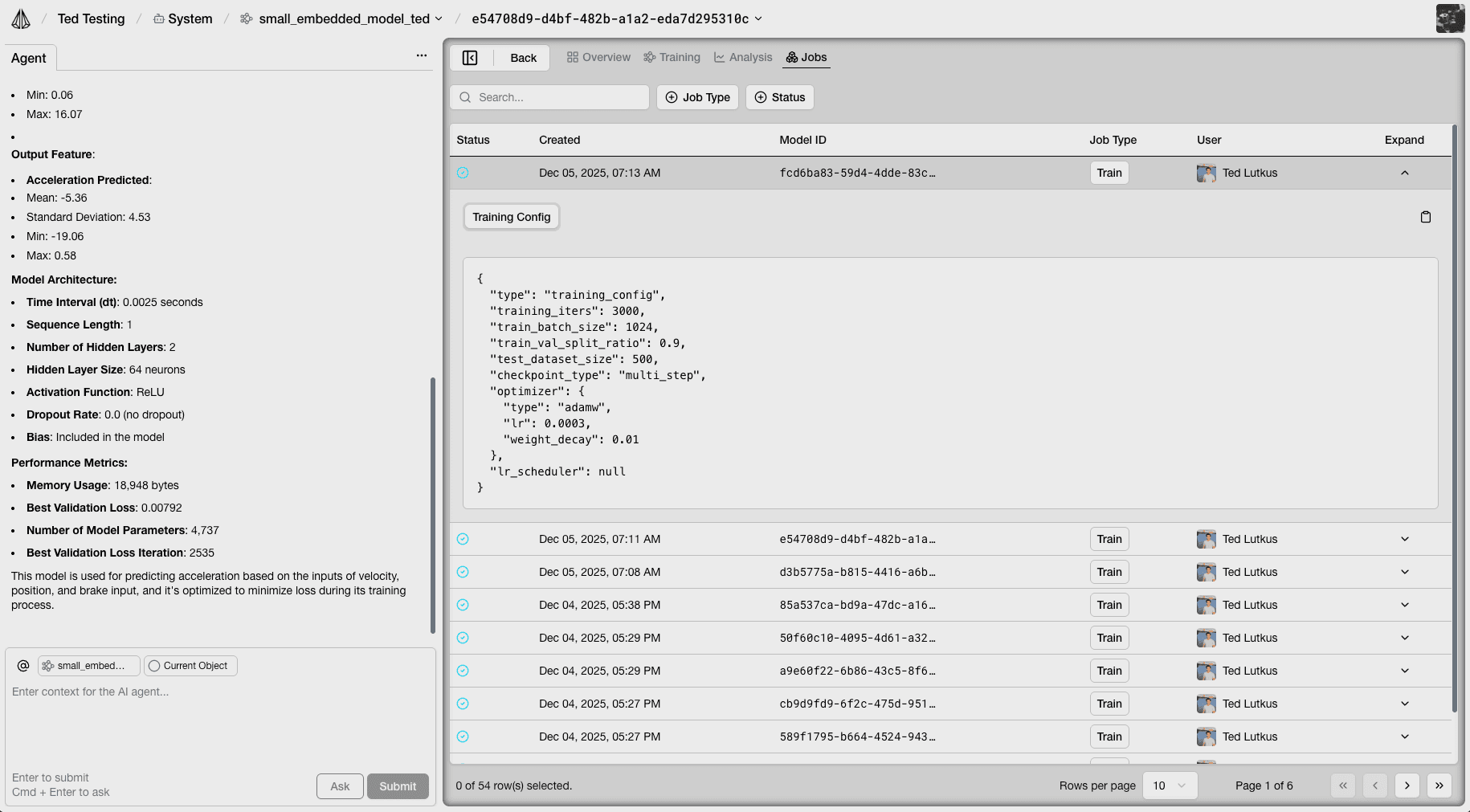Go to next page of jobs

(1407, 785)
